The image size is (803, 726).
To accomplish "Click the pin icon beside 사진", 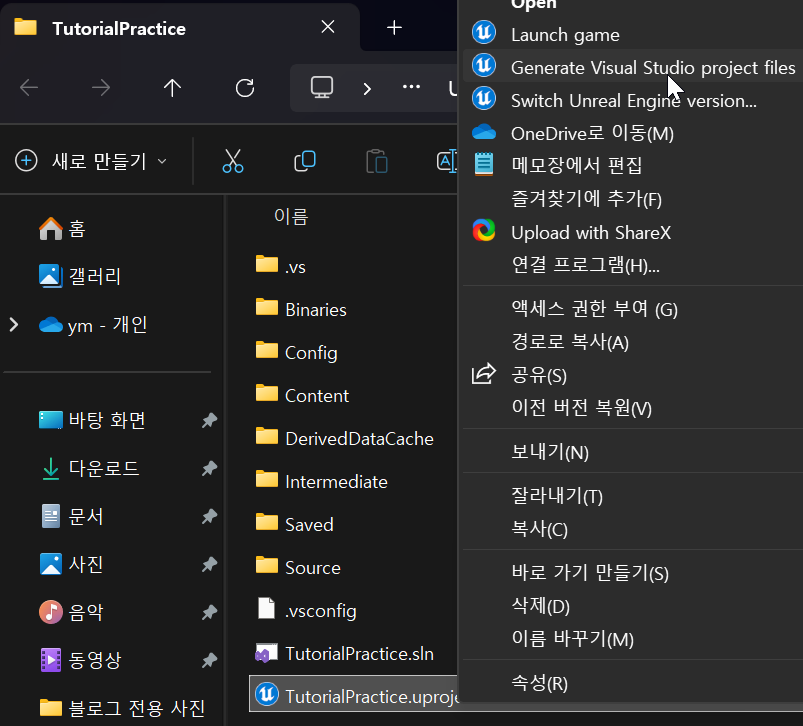I will 209,564.
